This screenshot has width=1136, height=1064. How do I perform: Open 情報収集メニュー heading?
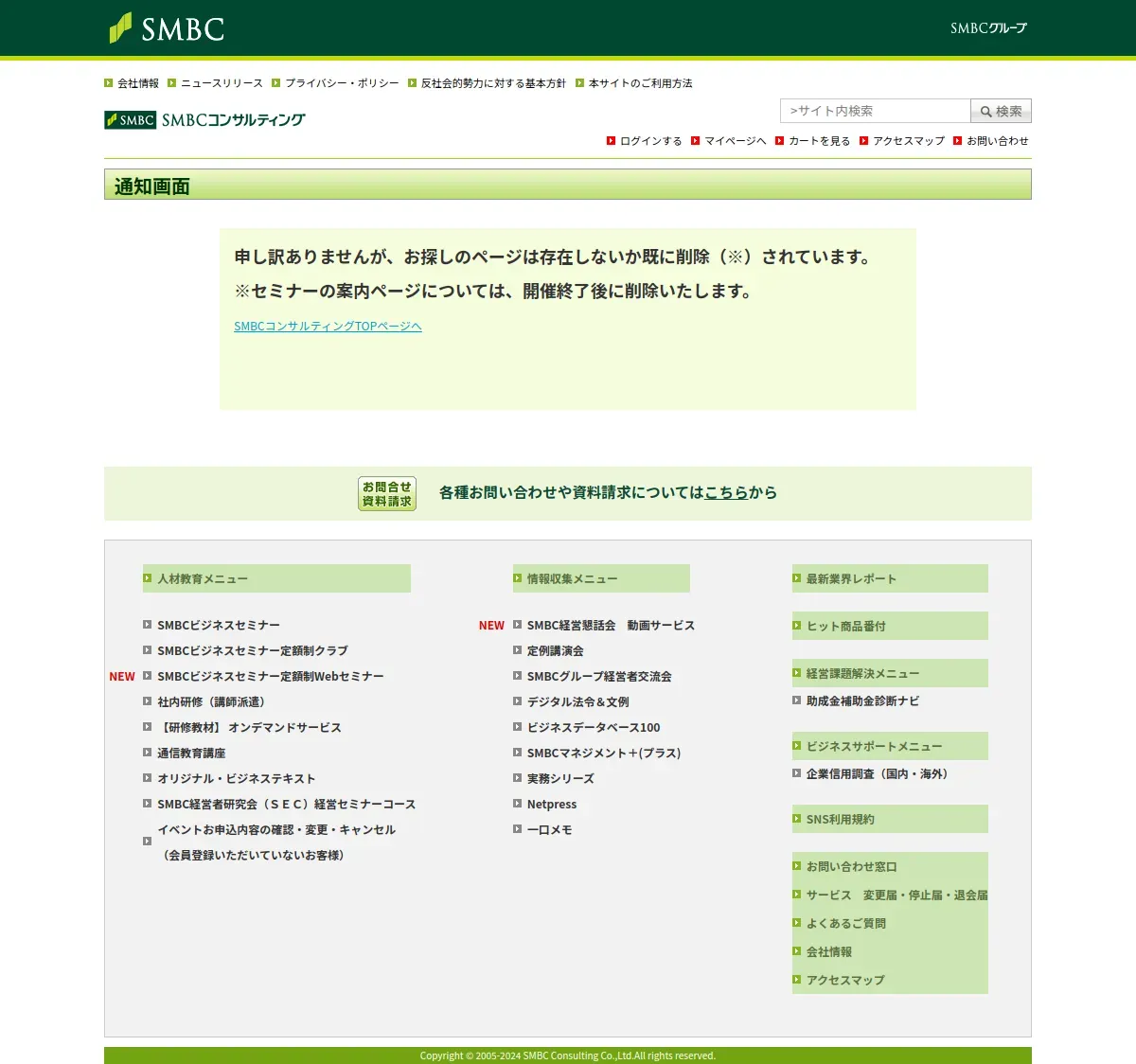601,578
